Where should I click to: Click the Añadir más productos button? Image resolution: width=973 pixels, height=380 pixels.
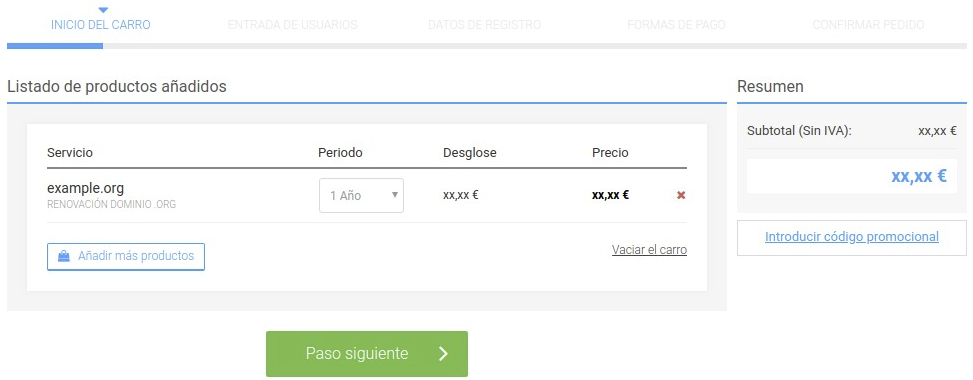click(x=126, y=256)
